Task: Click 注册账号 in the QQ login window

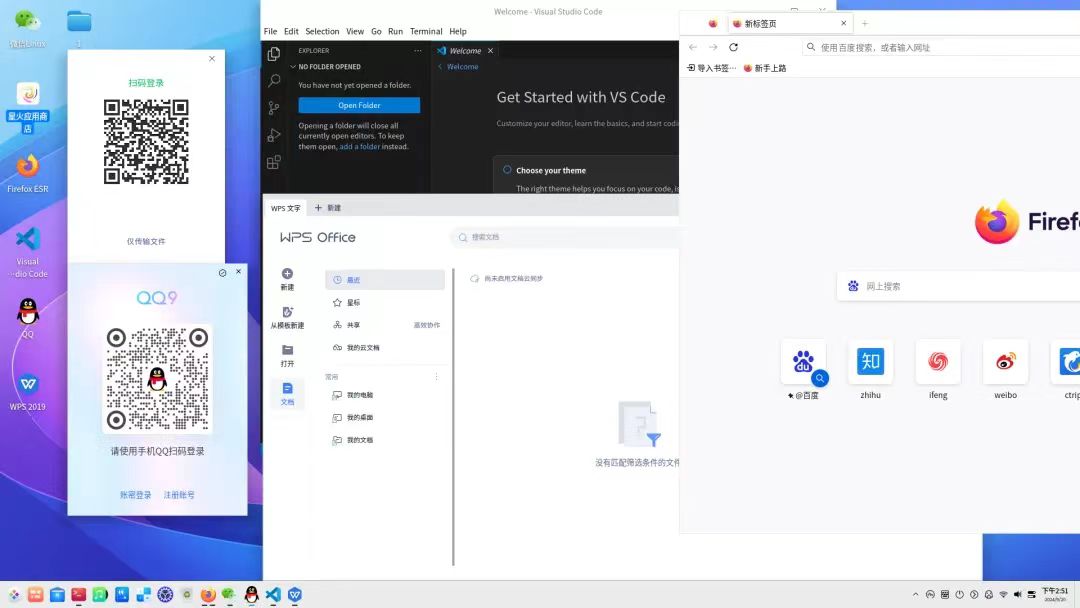Action: coord(179,495)
